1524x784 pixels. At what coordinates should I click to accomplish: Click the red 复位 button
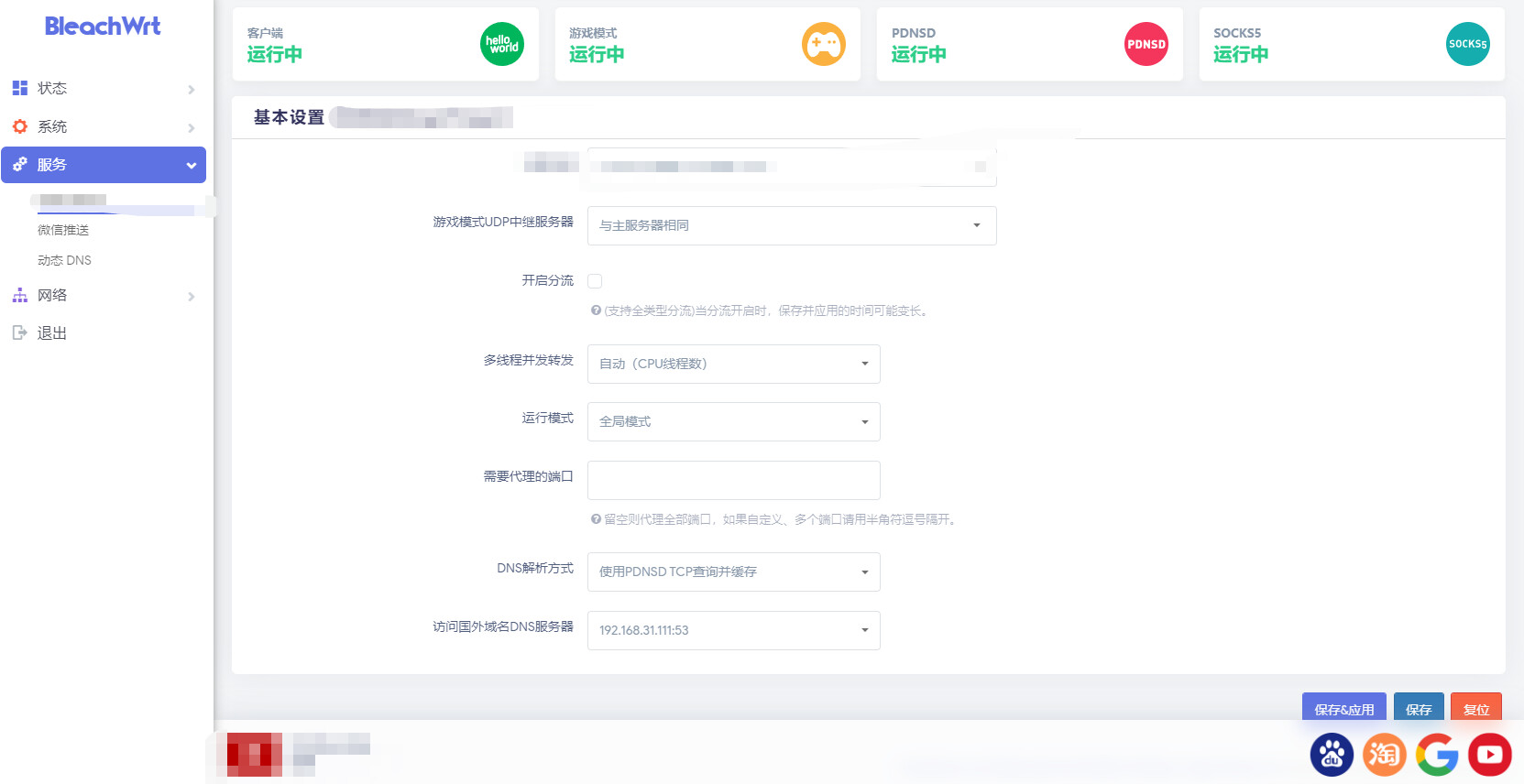click(1476, 708)
